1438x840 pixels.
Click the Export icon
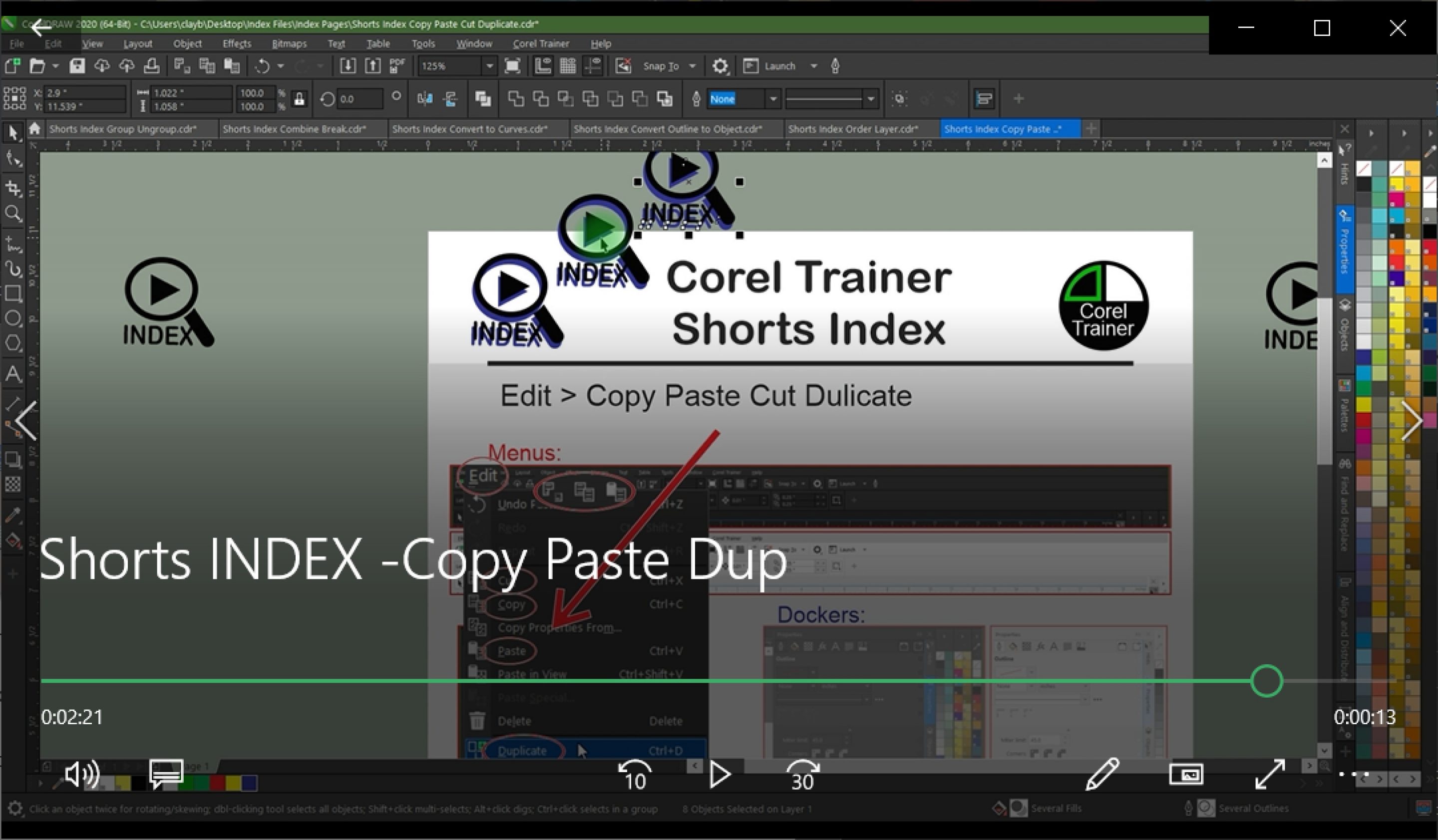(372, 66)
